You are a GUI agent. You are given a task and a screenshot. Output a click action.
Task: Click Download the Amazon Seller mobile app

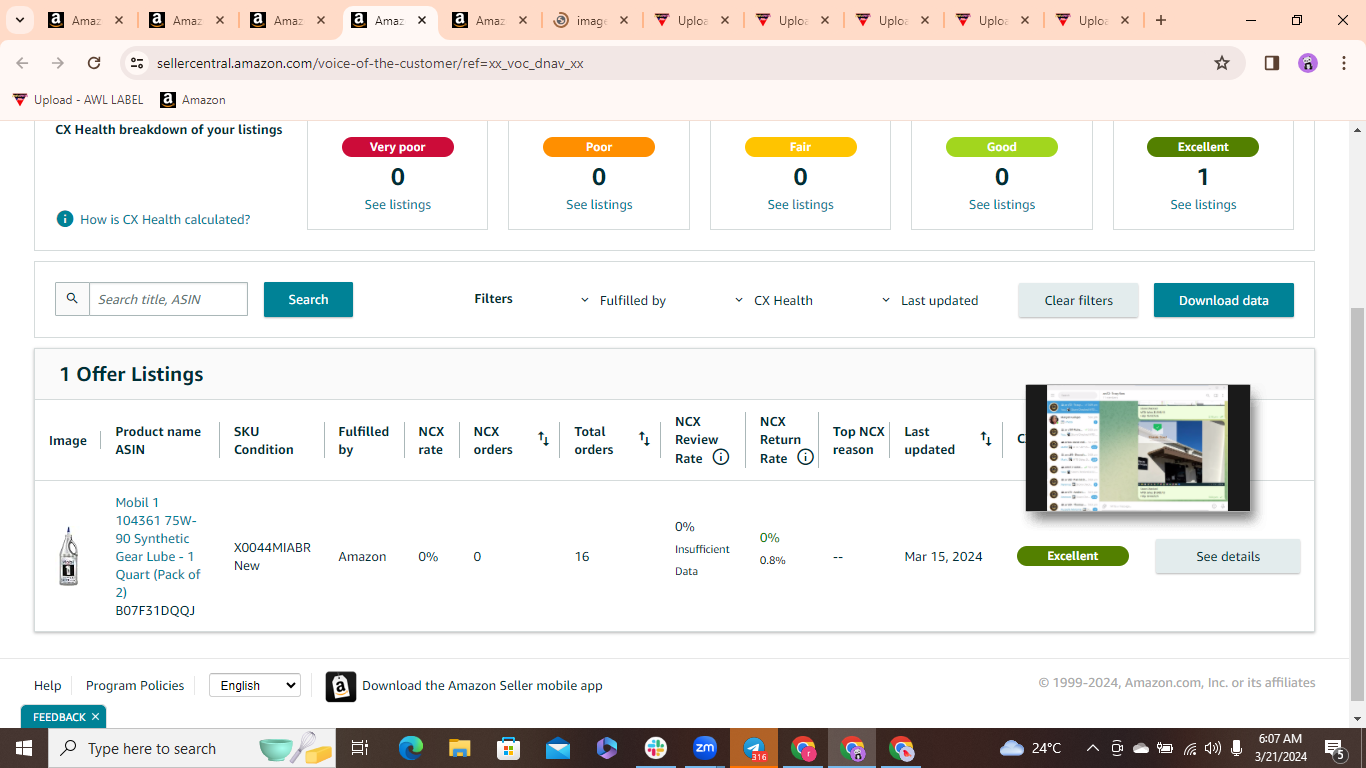point(482,685)
